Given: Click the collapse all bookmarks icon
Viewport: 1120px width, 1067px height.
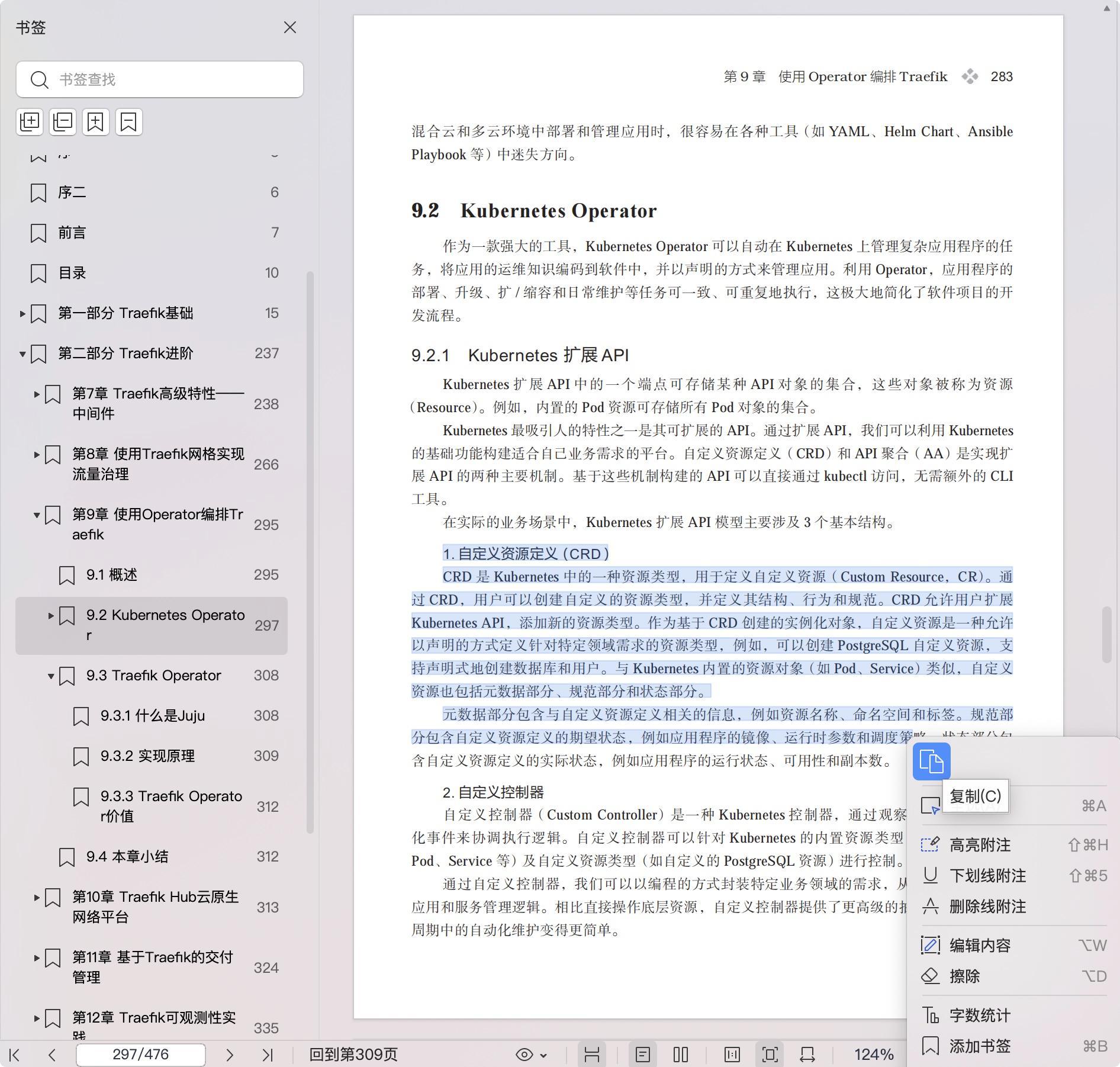Looking at the screenshot, I should (63, 122).
